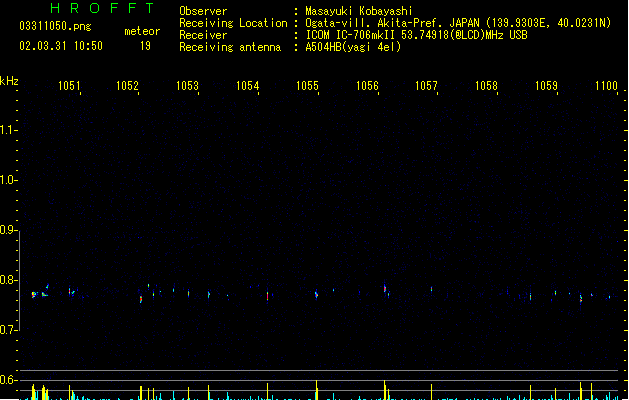629x400 pixels.
Task: Click the green HROFFT program title
Action: [x=102, y=8]
